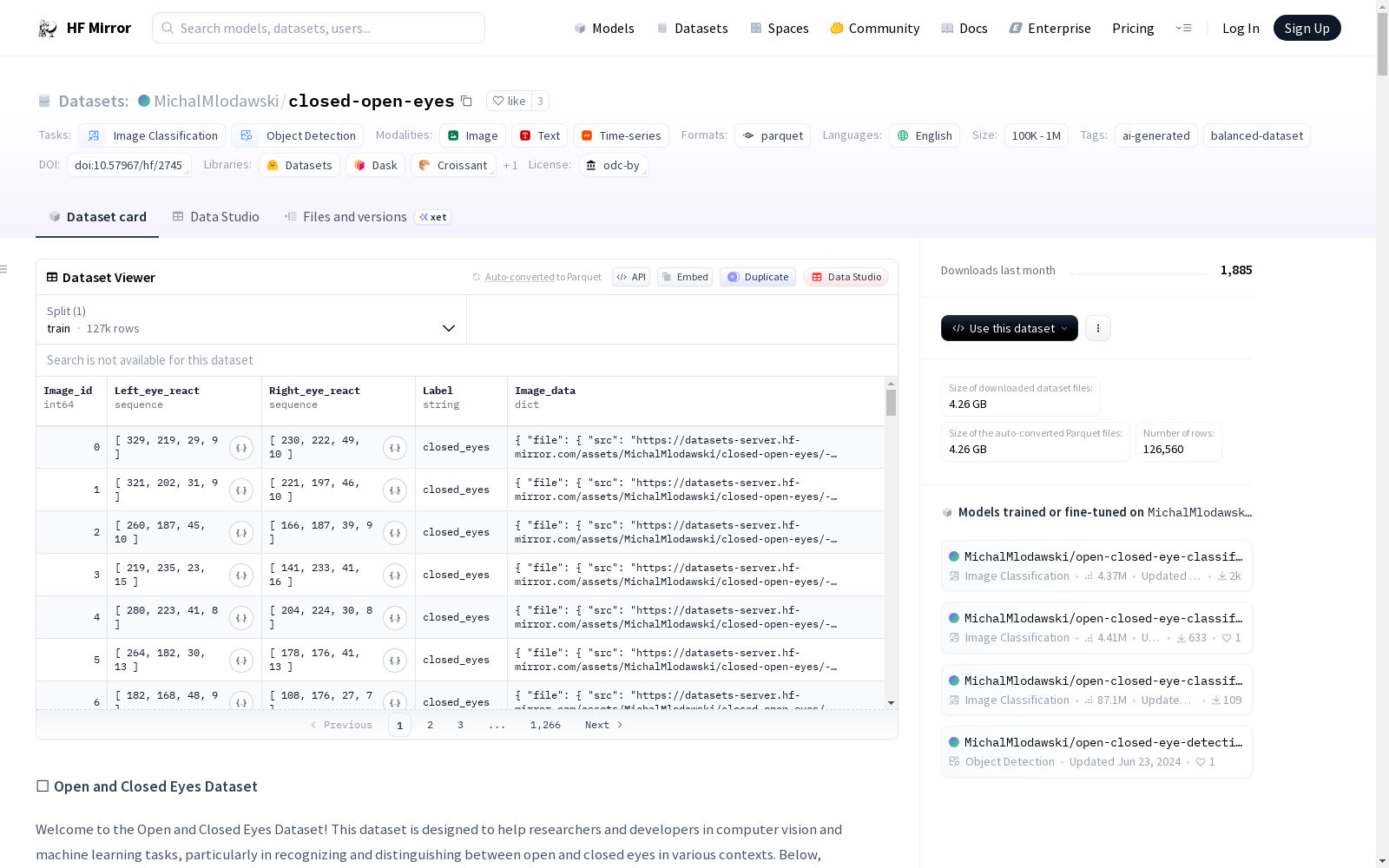The image size is (1389, 868).
Task: Click the HF Mirror logo icon
Action: [x=48, y=29]
